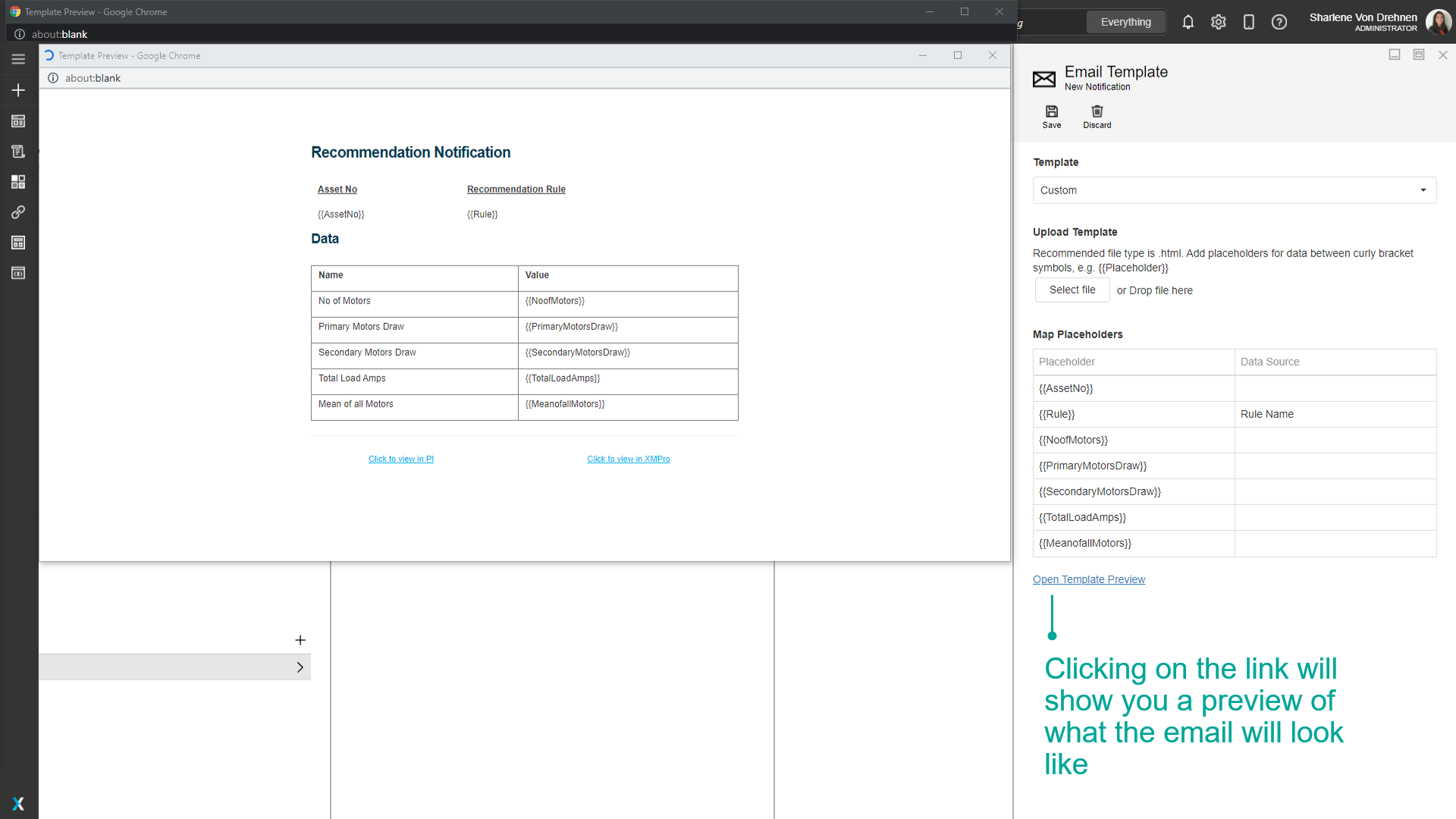Click the Discard trash icon

click(1097, 112)
